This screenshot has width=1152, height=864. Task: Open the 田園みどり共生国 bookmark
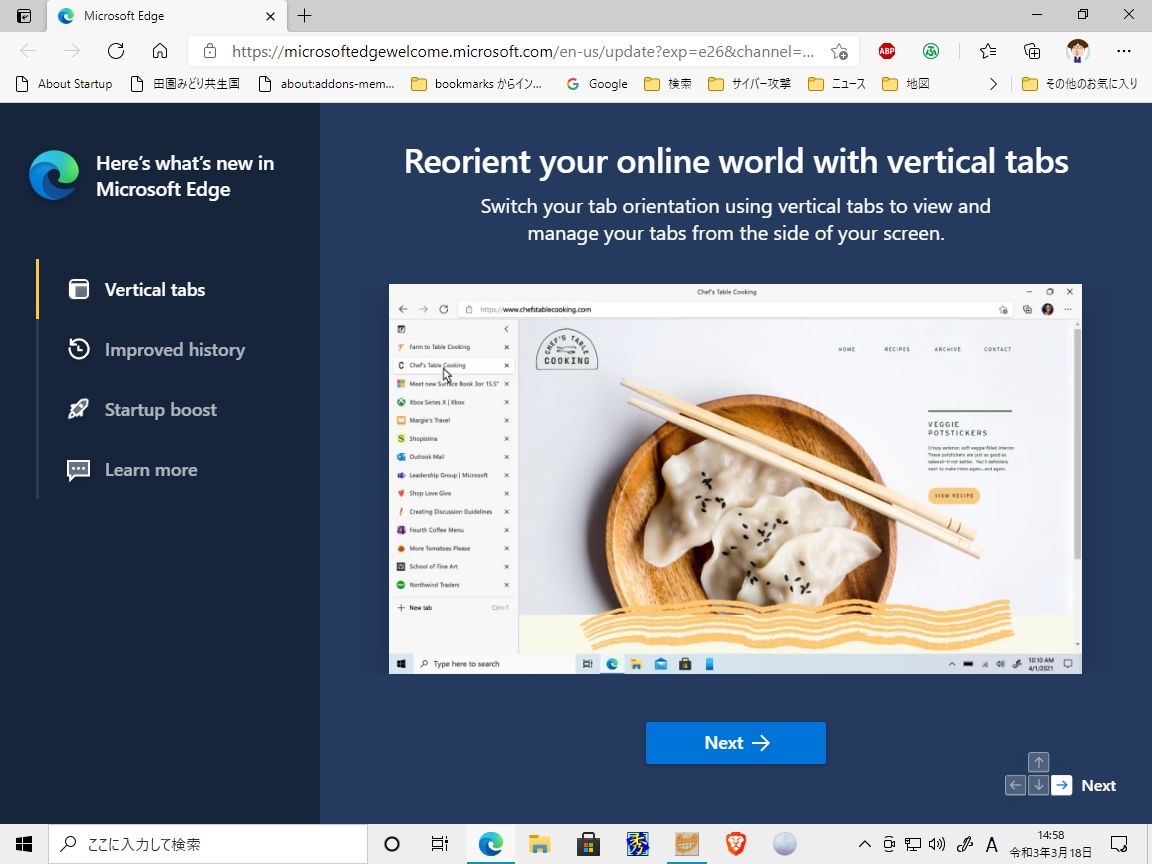coord(184,84)
